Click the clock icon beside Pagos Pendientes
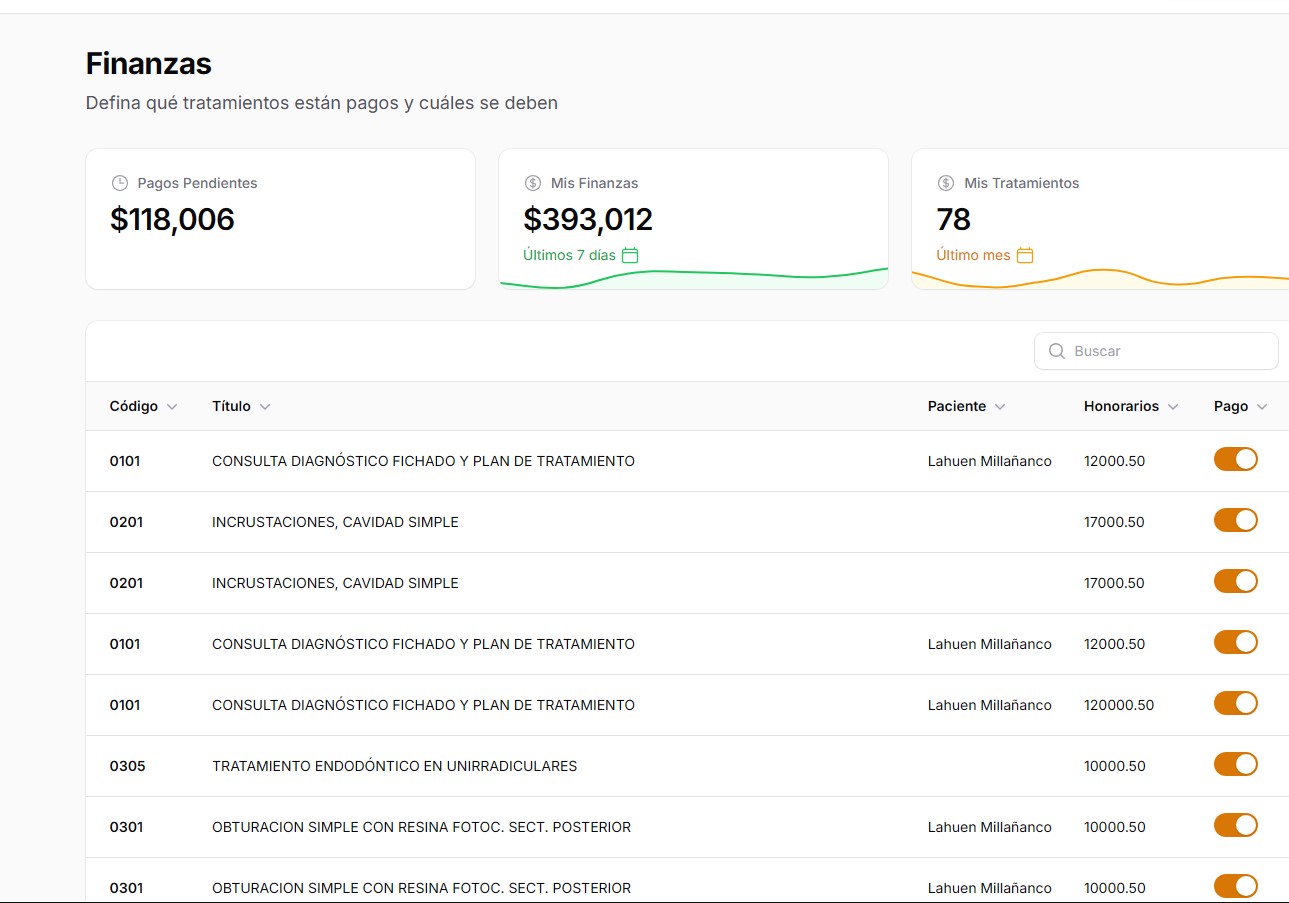The image size is (1289, 903). (x=120, y=183)
